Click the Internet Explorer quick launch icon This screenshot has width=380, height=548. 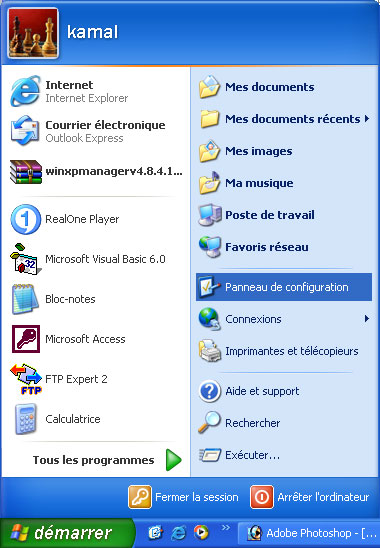[x=179, y=533]
